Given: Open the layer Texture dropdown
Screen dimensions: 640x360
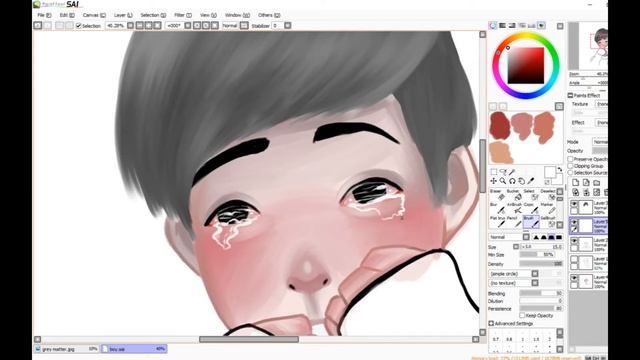Looking at the screenshot, I should point(602,104).
